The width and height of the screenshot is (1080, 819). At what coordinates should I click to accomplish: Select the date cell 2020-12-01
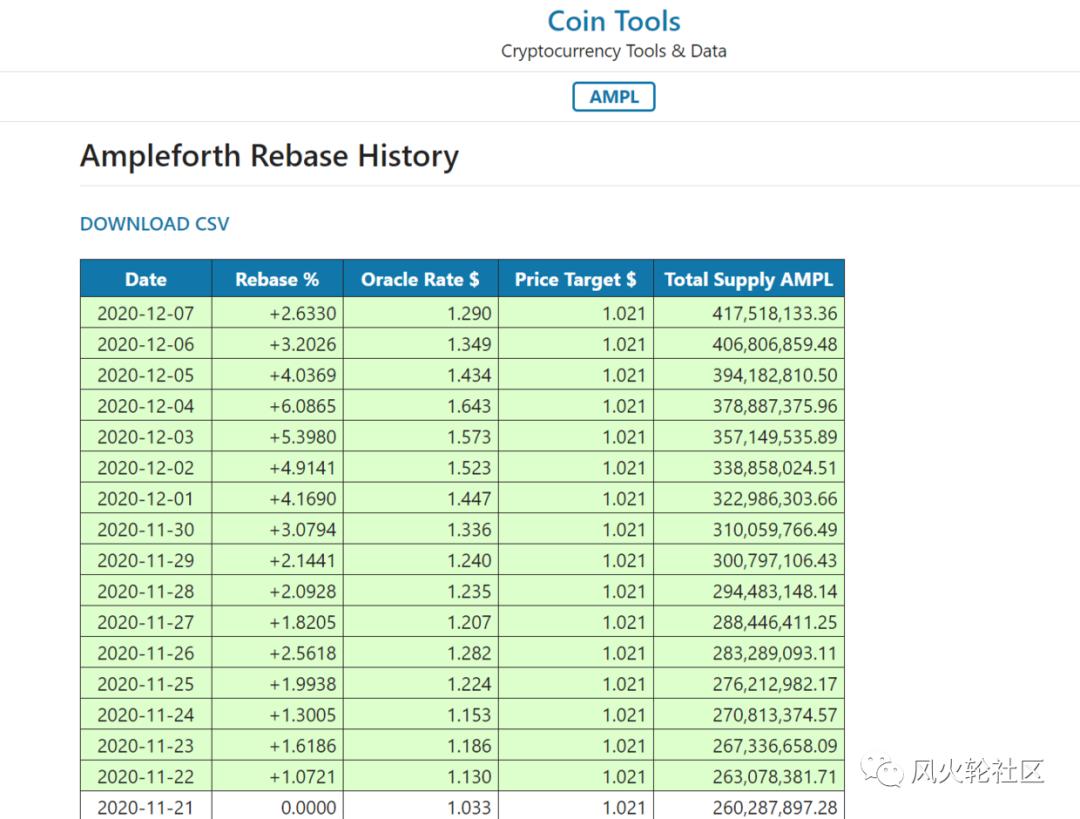tap(145, 499)
